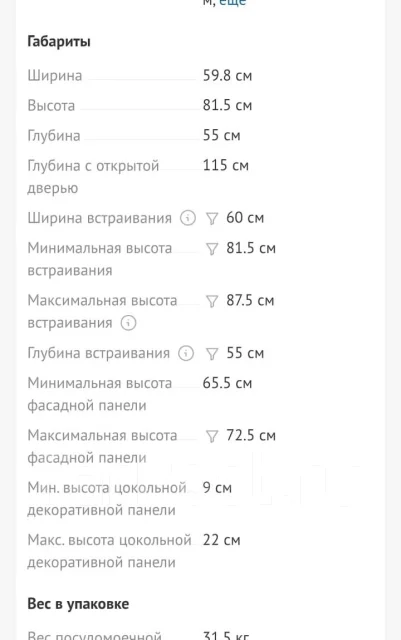This screenshot has width=401, height=640.
Task: Select the 55 см Глубина value
Action: click(x=222, y=135)
